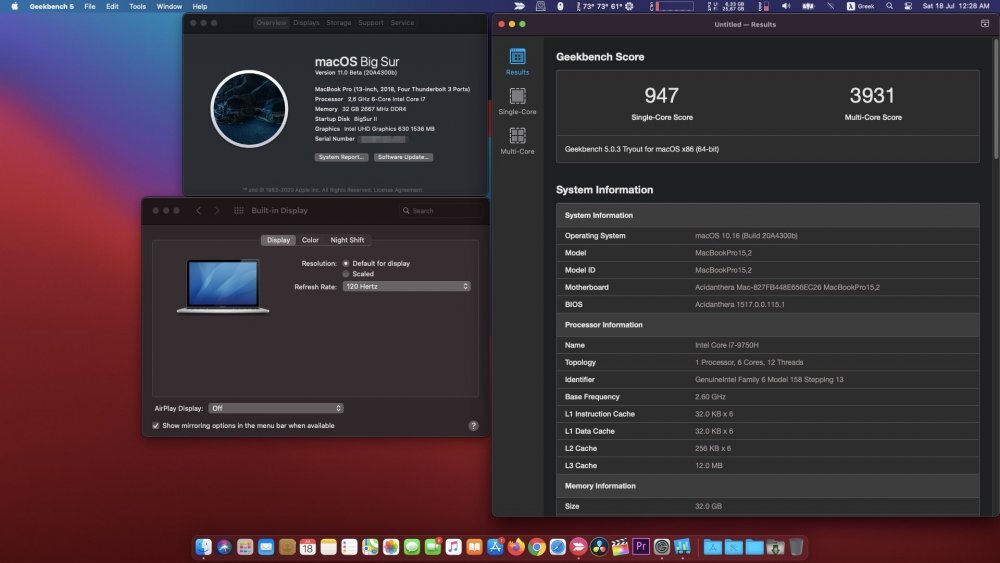Open Service tab in About This Mac
The height and width of the screenshot is (563, 1000).
[x=402, y=22]
